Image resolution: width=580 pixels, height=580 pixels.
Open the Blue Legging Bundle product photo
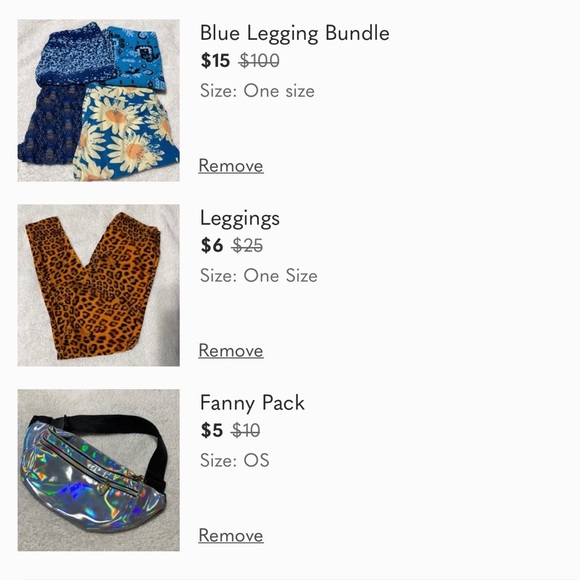click(x=98, y=100)
